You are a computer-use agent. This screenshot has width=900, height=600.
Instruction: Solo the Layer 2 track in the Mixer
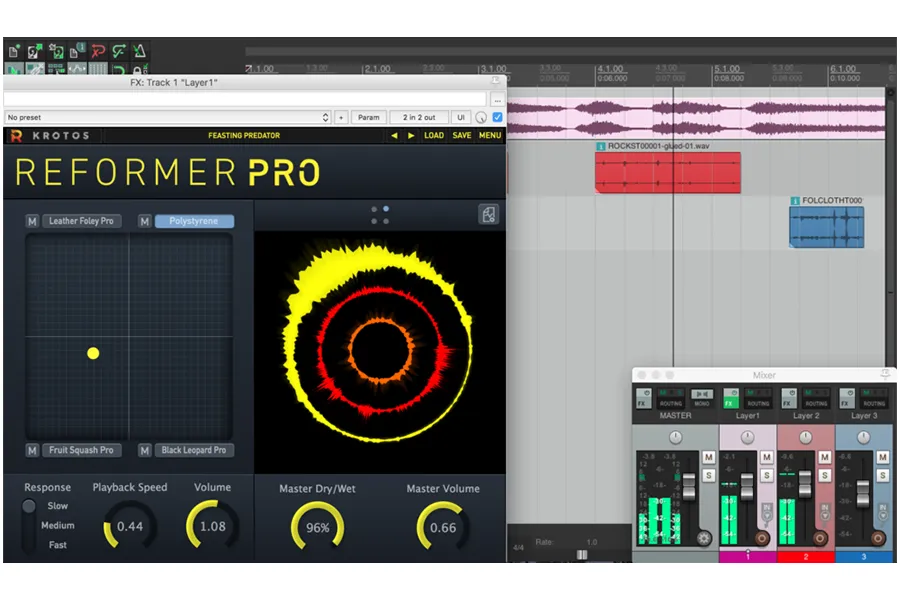pyautogui.click(x=825, y=475)
